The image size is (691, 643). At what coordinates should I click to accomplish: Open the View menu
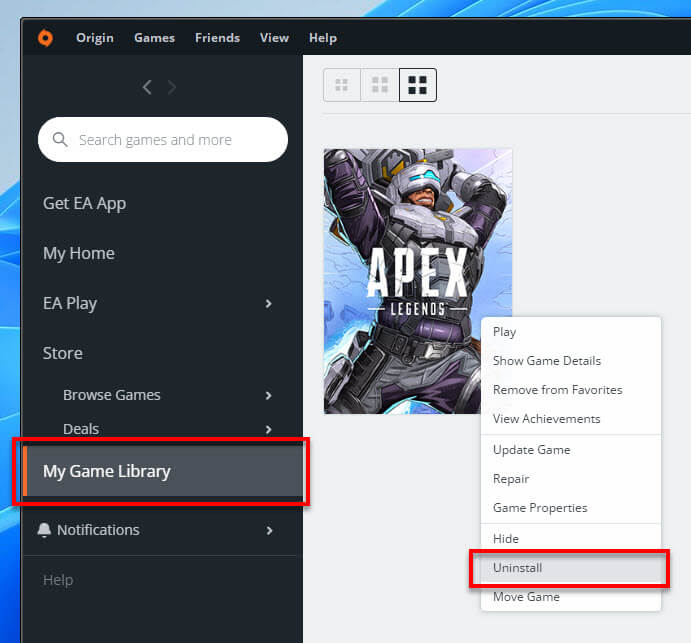tap(274, 38)
